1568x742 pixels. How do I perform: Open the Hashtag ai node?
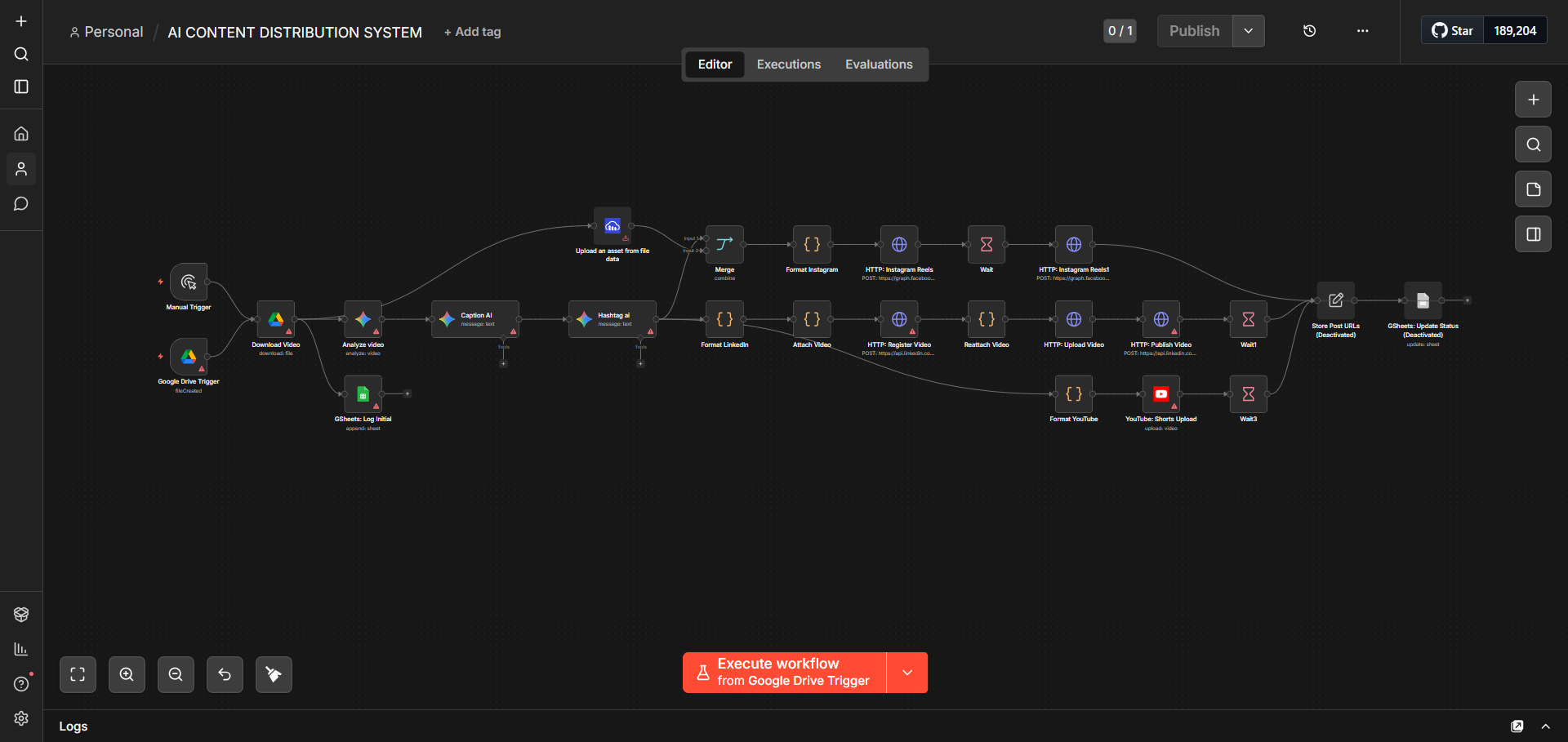point(612,319)
